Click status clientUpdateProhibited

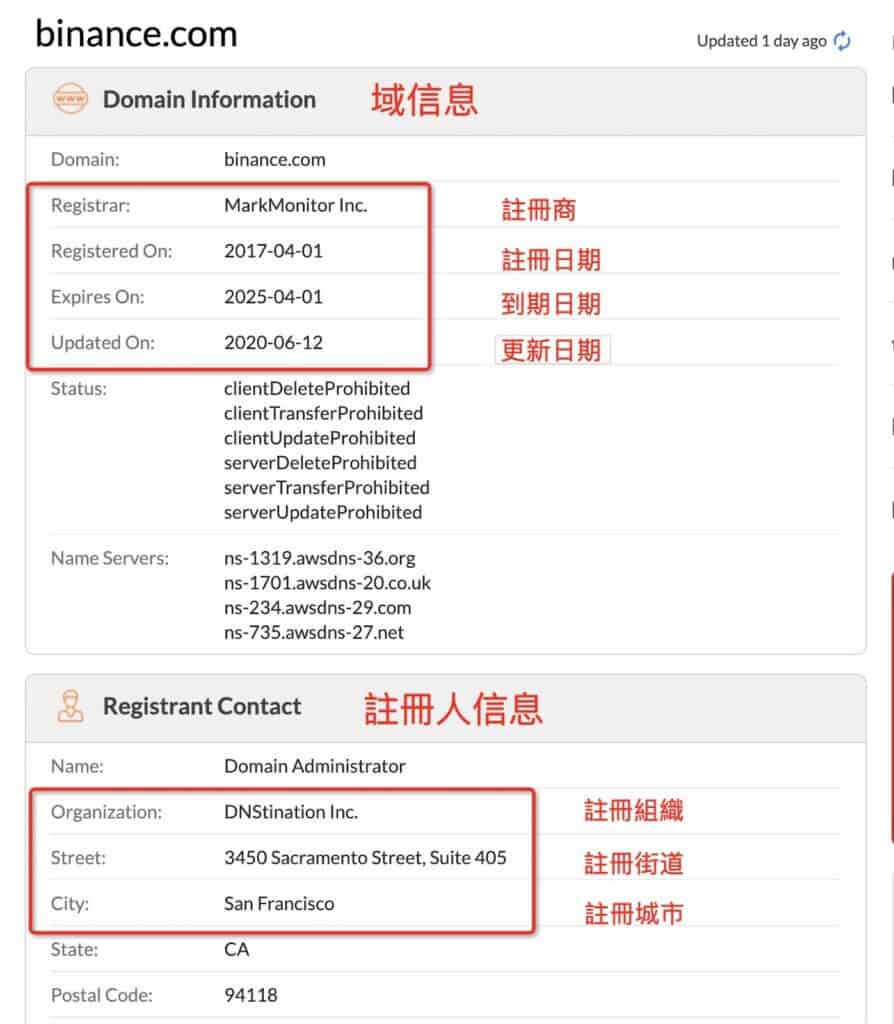pyautogui.click(x=319, y=438)
